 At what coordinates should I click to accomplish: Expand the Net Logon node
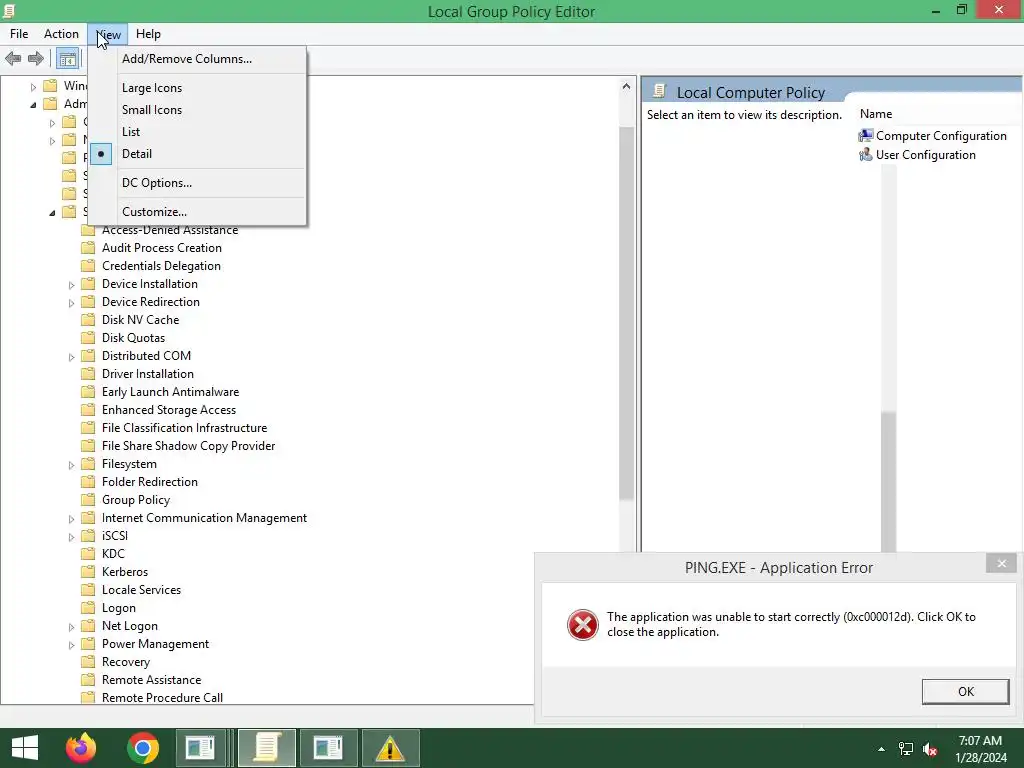click(71, 627)
